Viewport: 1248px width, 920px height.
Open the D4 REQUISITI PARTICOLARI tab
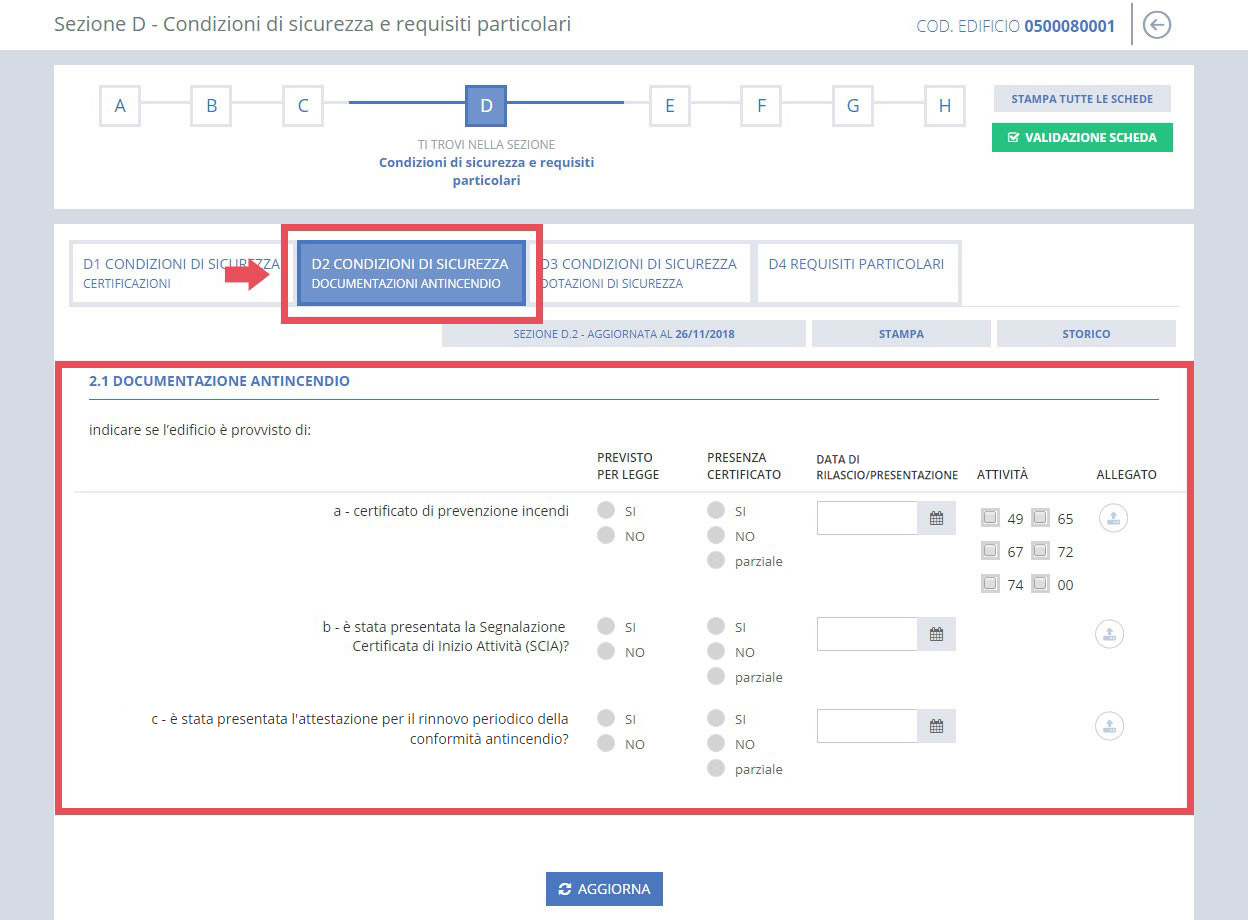pos(857,264)
